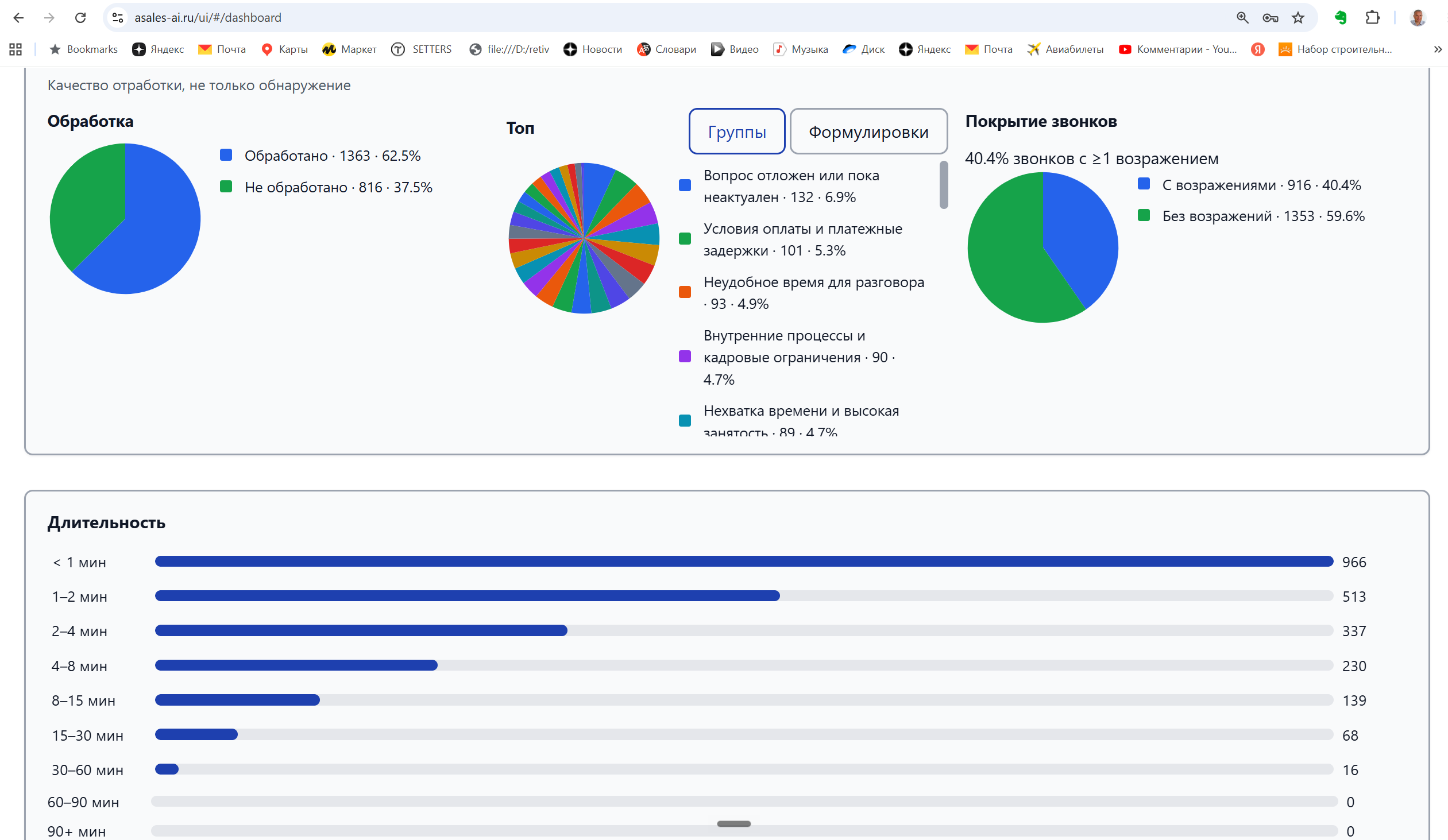1448x840 pixels.
Task: Open the user profile avatar
Action: click(x=1418, y=18)
